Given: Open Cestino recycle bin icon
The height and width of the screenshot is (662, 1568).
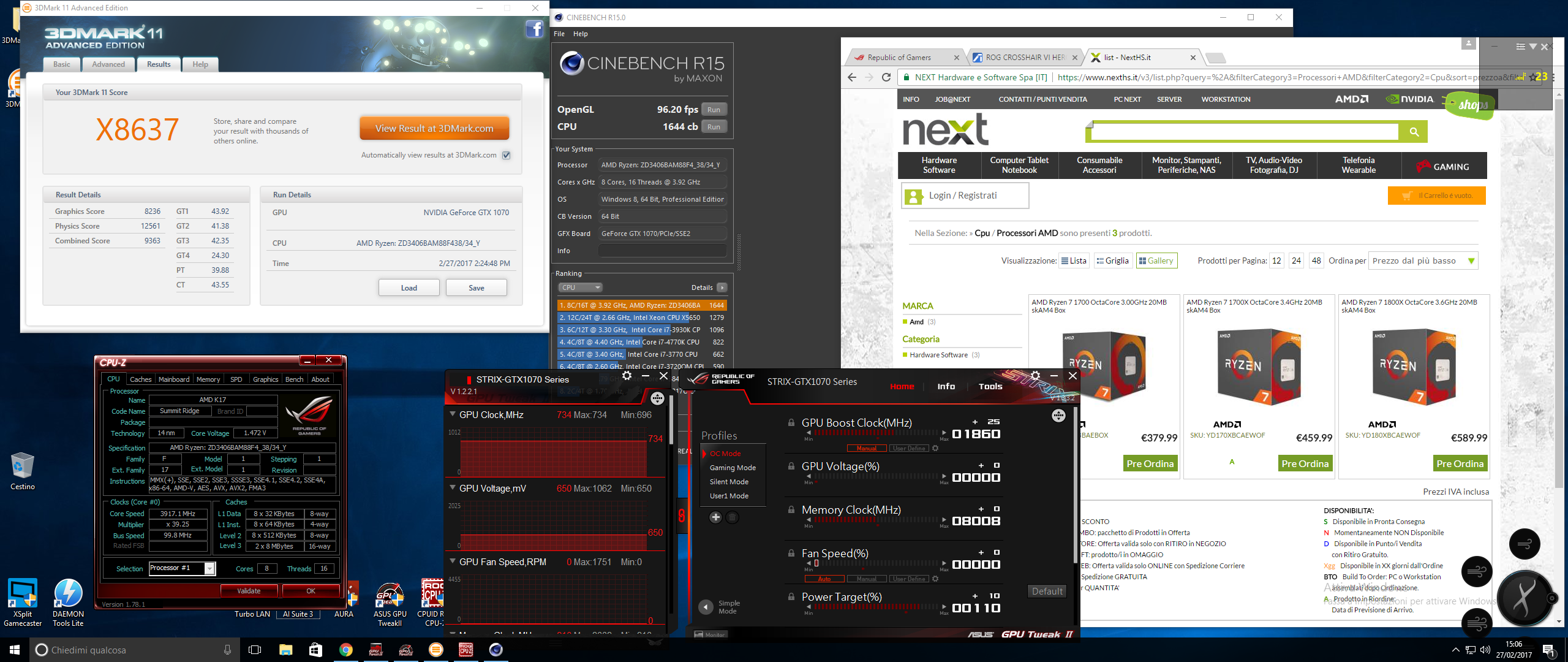Looking at the screenshot, I should (23, 471).
